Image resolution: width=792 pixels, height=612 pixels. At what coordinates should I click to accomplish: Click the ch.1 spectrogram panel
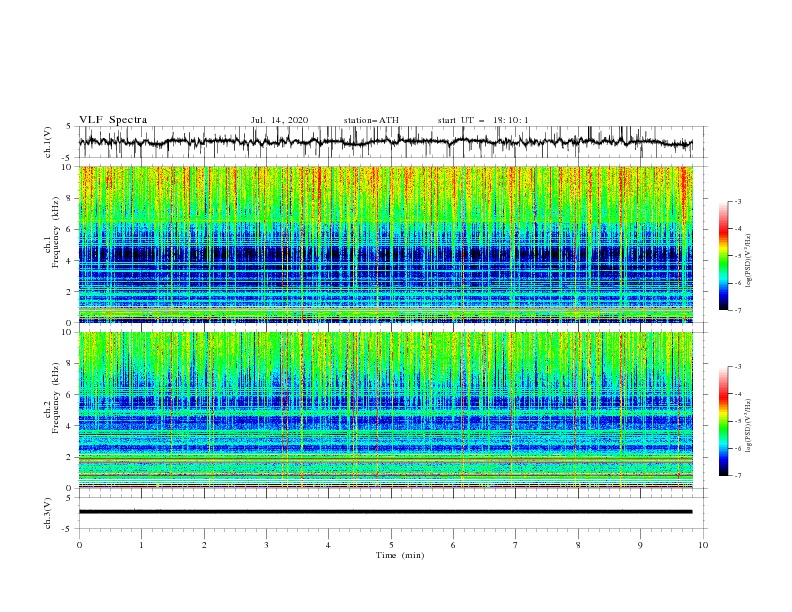tap(385, 244)
